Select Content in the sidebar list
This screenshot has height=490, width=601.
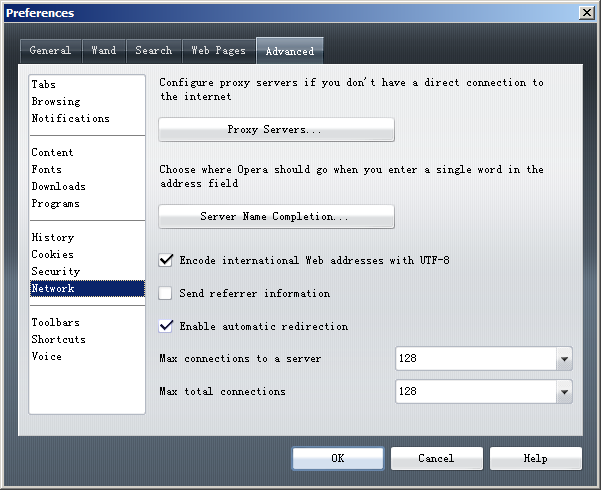click(x=87, y=152)
